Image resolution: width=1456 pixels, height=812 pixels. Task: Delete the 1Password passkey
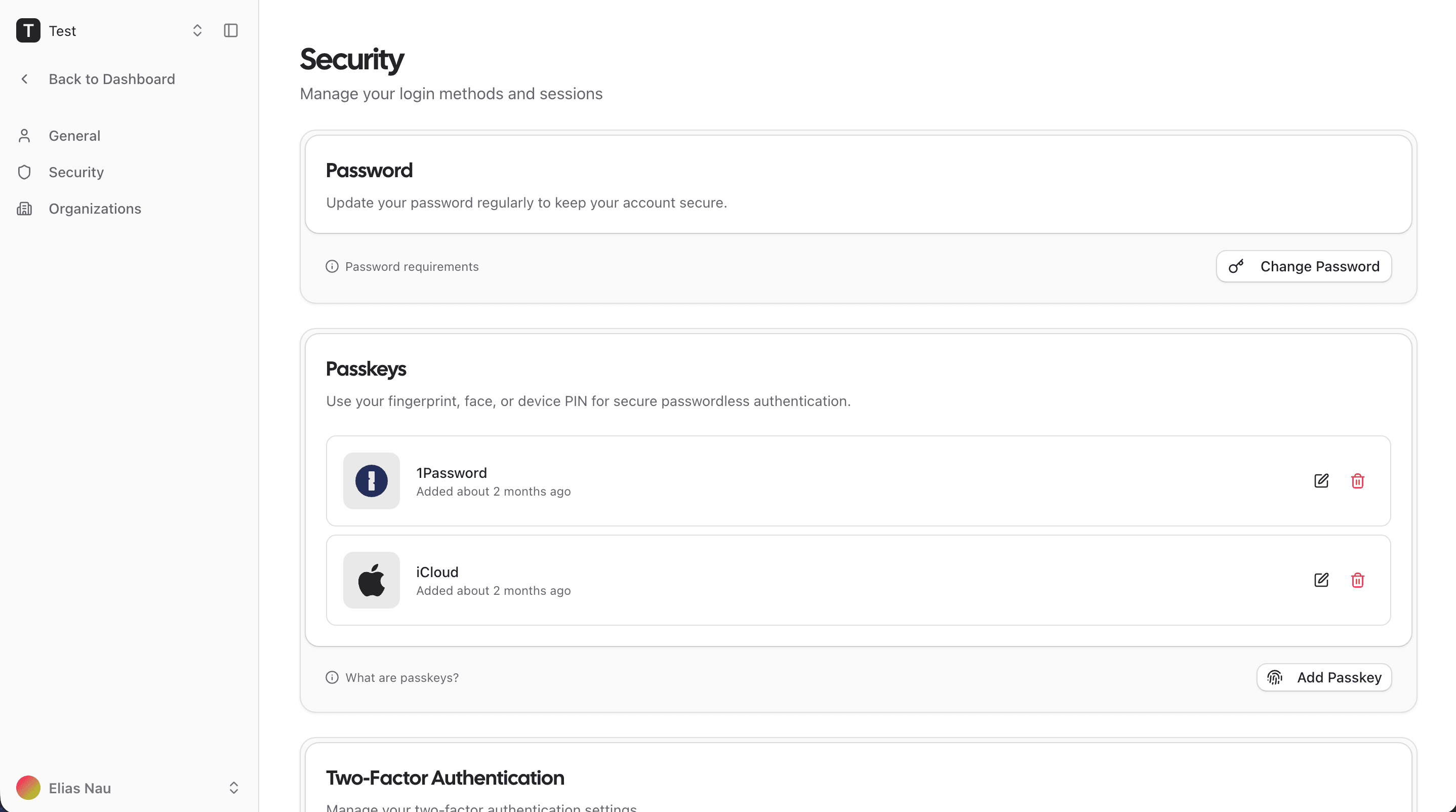pos(1358,481)
